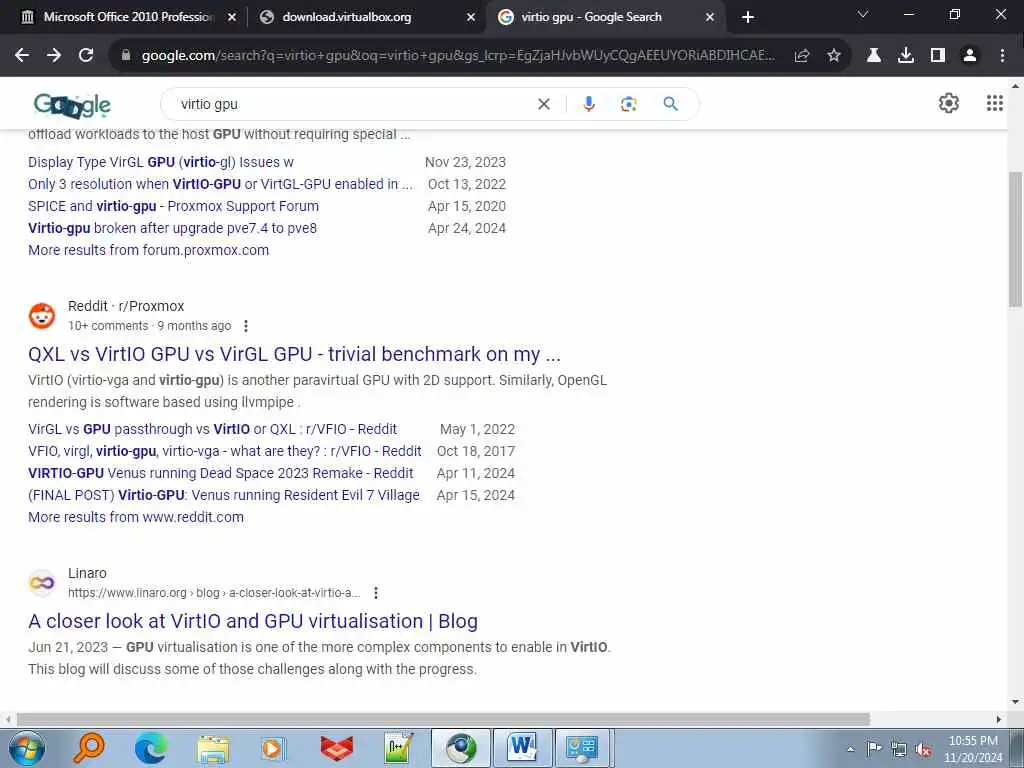Image resolution: width=1024 pixels, height=768 pixels.
Task: Open the Windows Start button
Action: tap(27, 748)
